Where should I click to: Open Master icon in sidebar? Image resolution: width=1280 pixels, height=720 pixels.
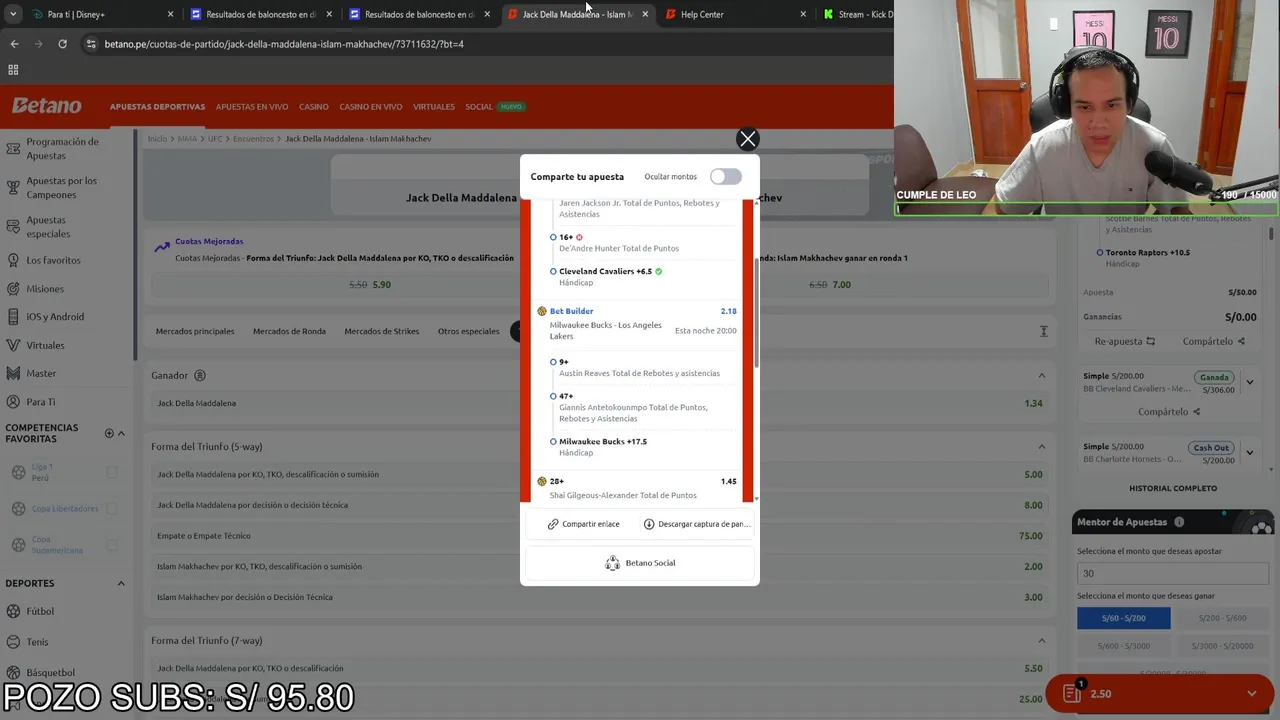pos(13,373)
